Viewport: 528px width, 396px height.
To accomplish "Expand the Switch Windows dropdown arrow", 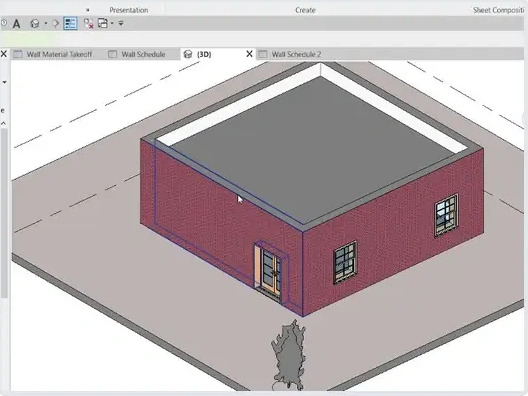I will 112,23.
